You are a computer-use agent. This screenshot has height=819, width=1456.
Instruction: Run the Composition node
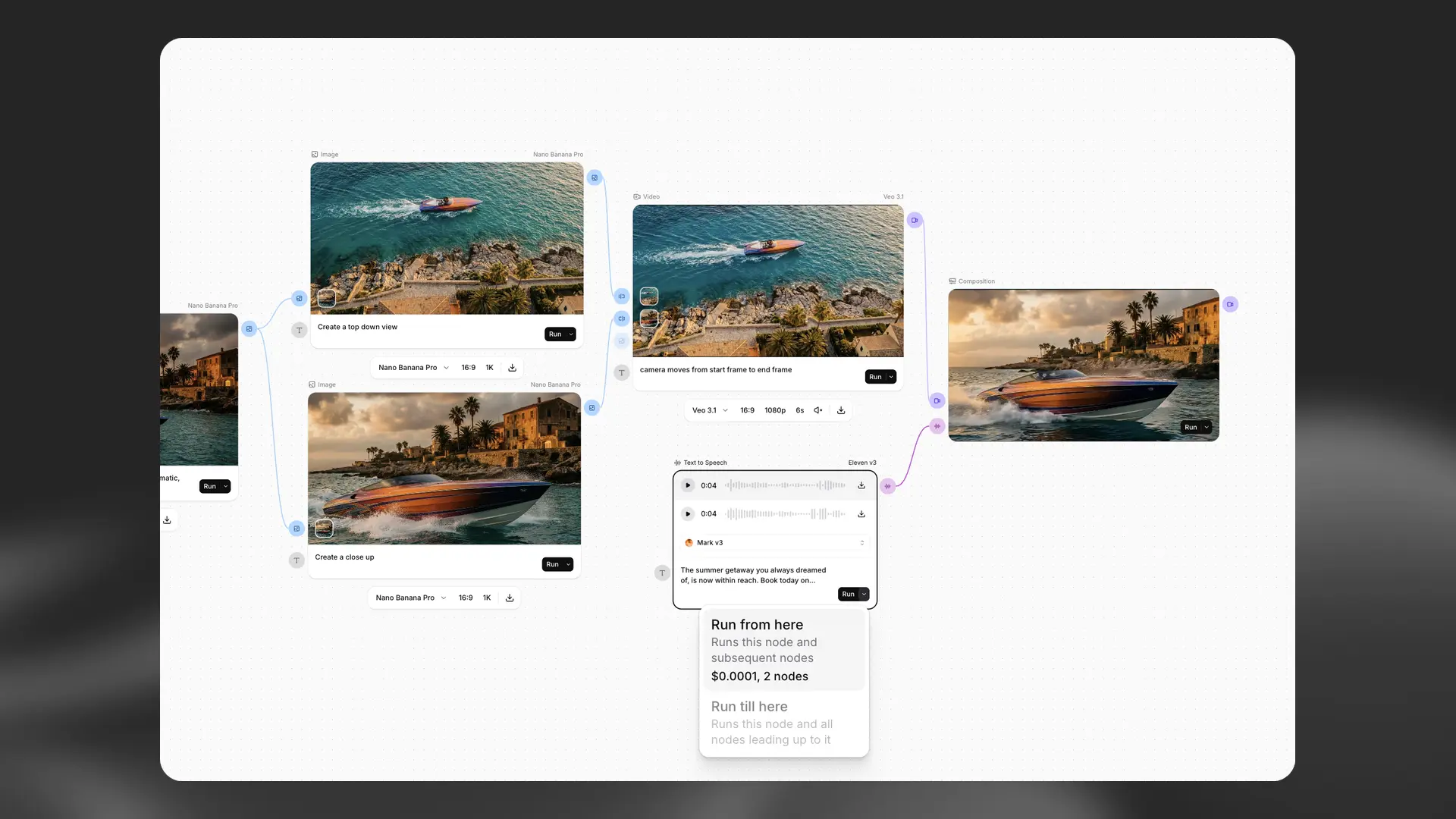tap(1191, 427)
